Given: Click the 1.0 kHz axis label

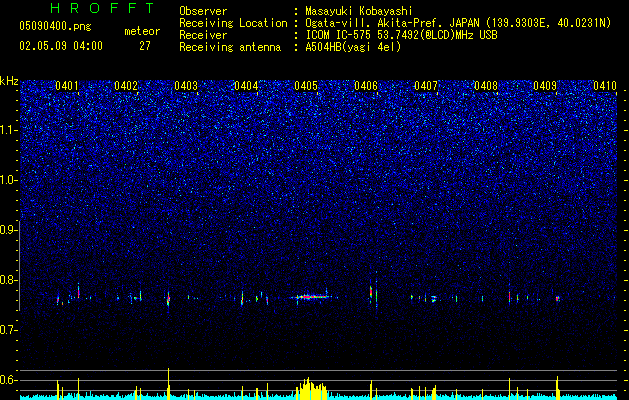Looking at the screenshot, I should point(8,180).
